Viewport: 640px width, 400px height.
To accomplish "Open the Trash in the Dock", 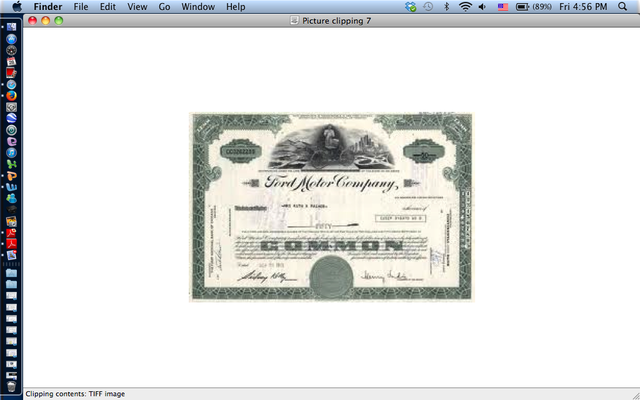I will (11, 387).
